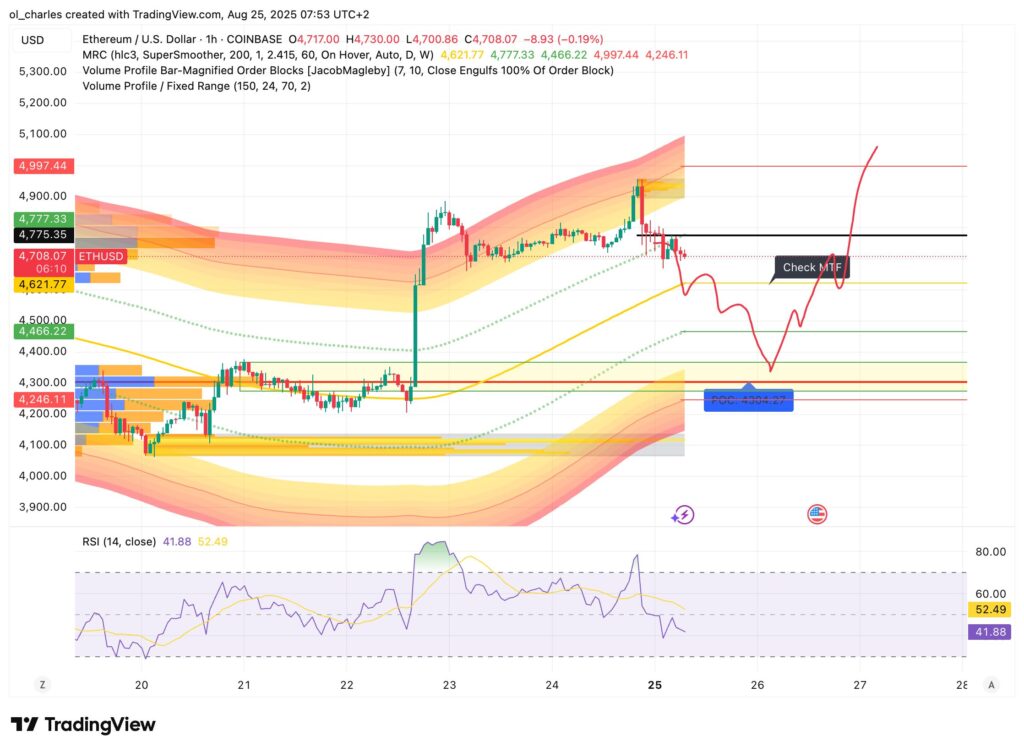The image size is (1024, 752).
Task: Open the US flag economic events icon
Action: click(x=818, y=514)
